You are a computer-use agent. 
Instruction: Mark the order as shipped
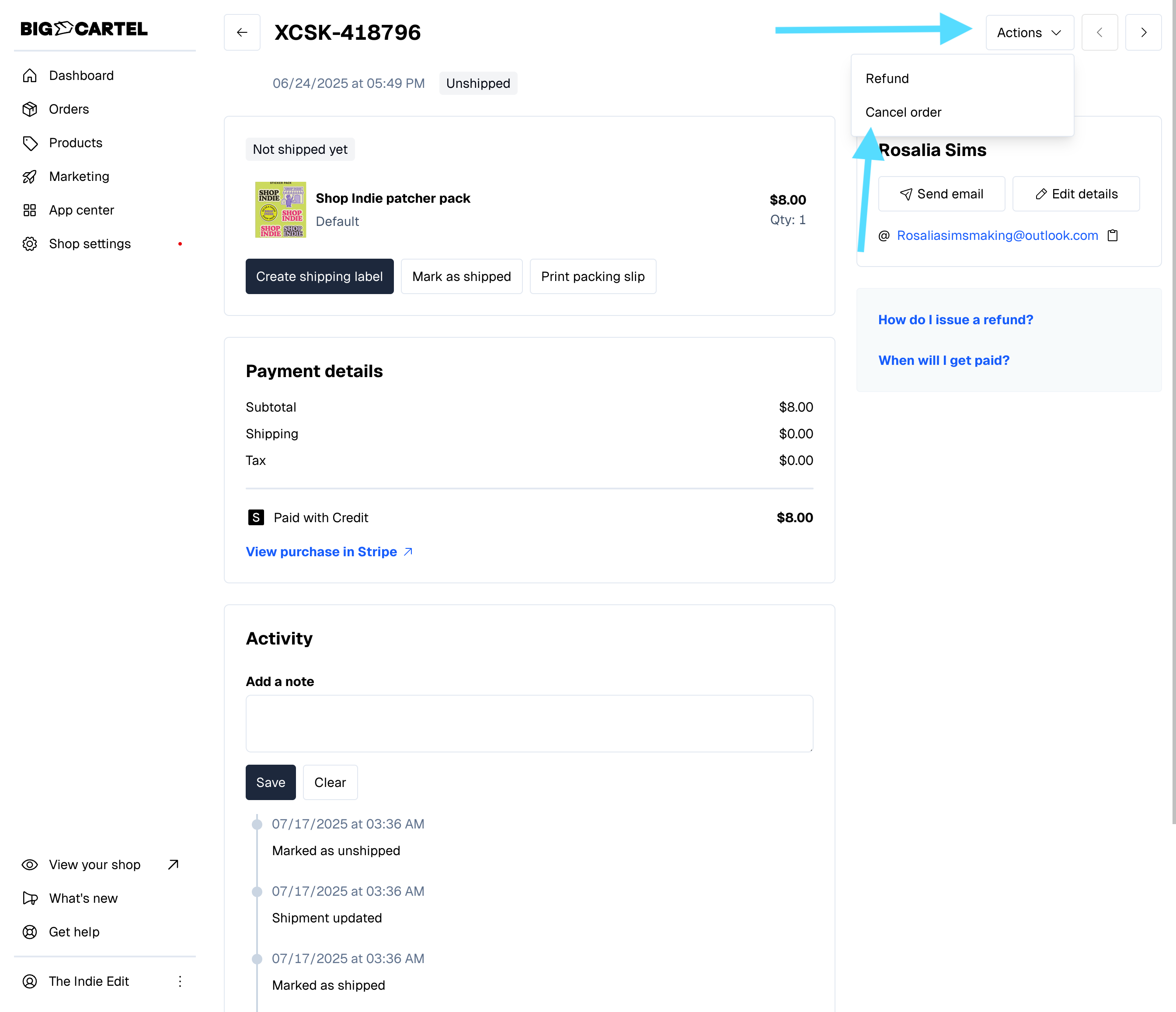461,276
